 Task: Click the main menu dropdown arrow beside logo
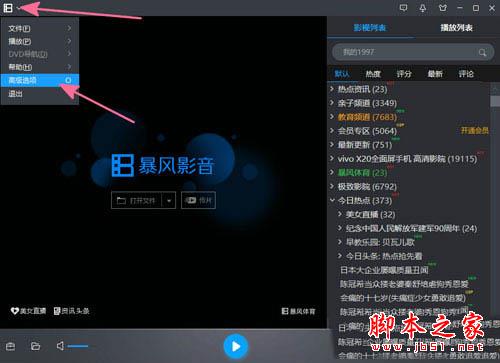click(18, 8)
